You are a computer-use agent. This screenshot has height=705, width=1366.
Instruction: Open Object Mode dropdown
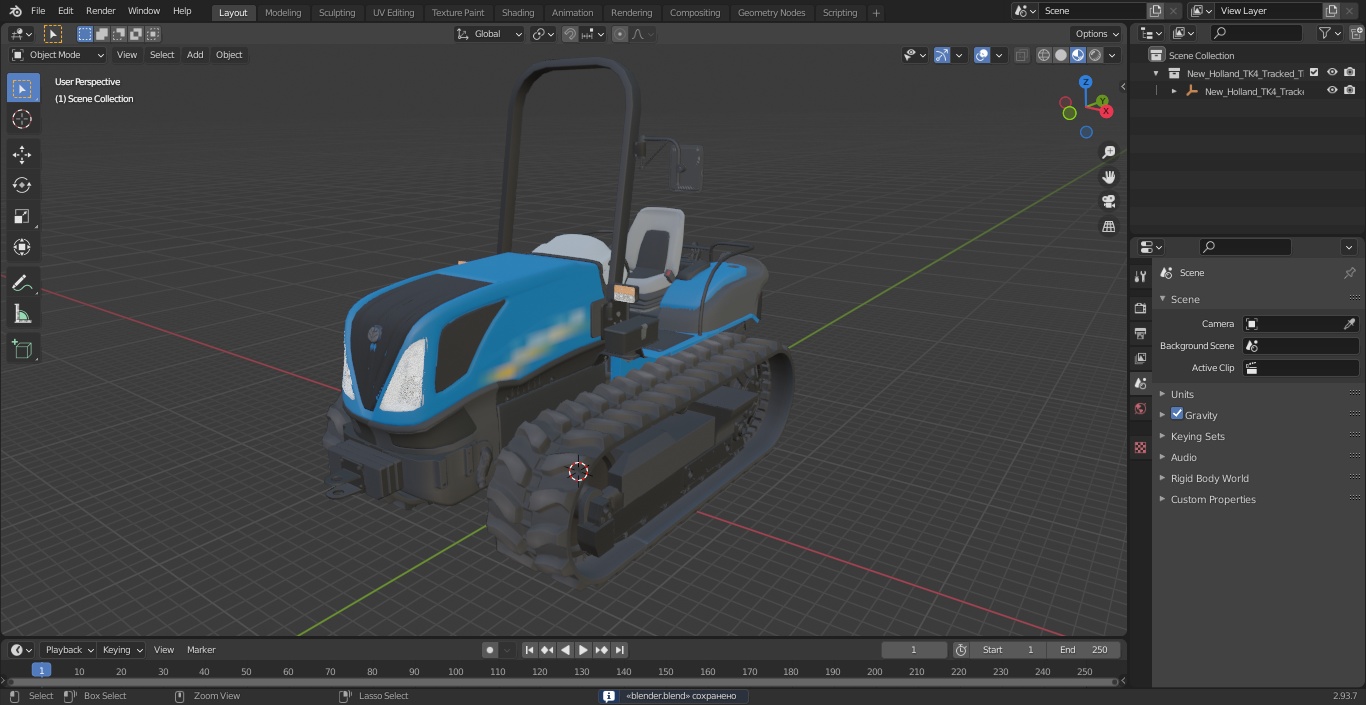58,55
